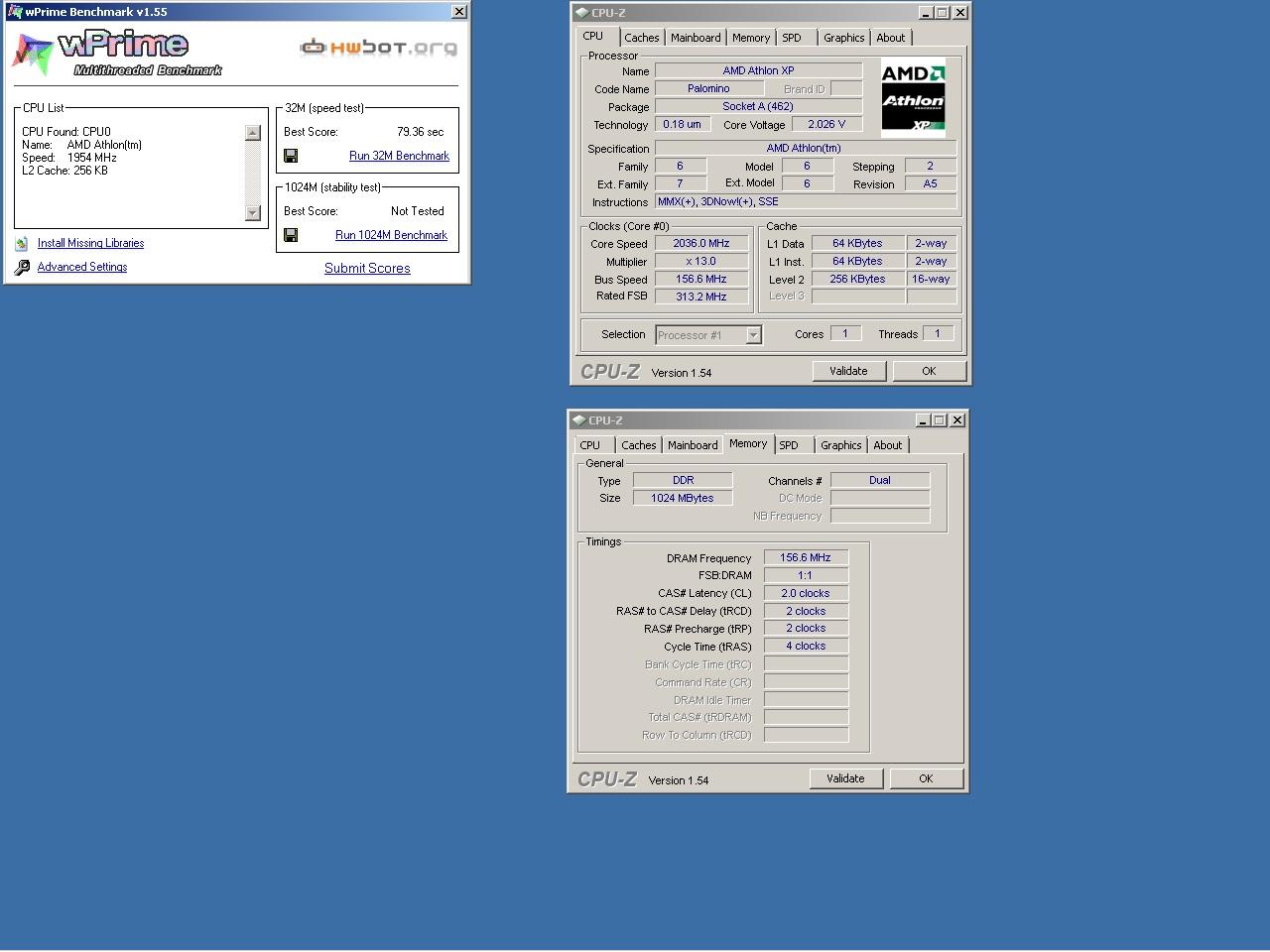Switch to About tab in upper CPU-Z
Viewport: 1270px width, 952px height.
[x=891, y=38]
